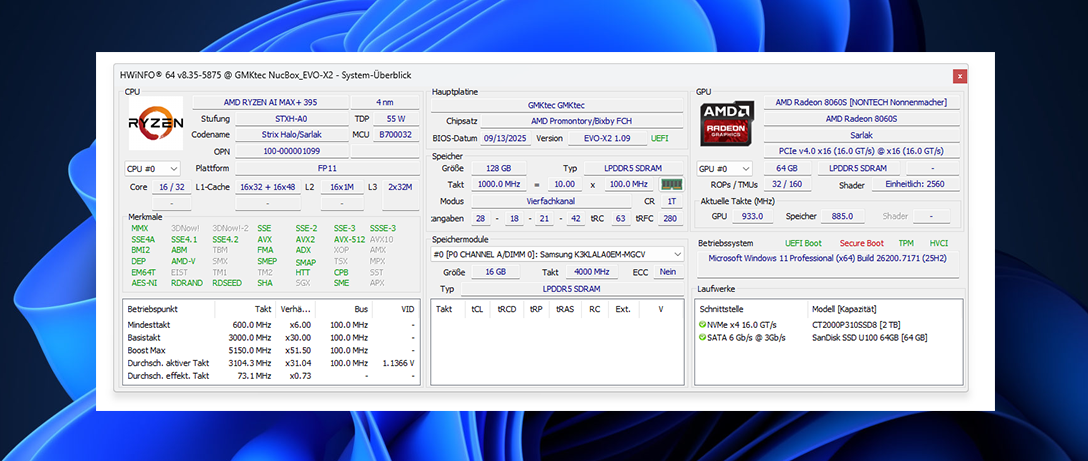Click the Ryzen CPU logo
Viewport: 1088px width, 461px height.
[x=155, y=123]
